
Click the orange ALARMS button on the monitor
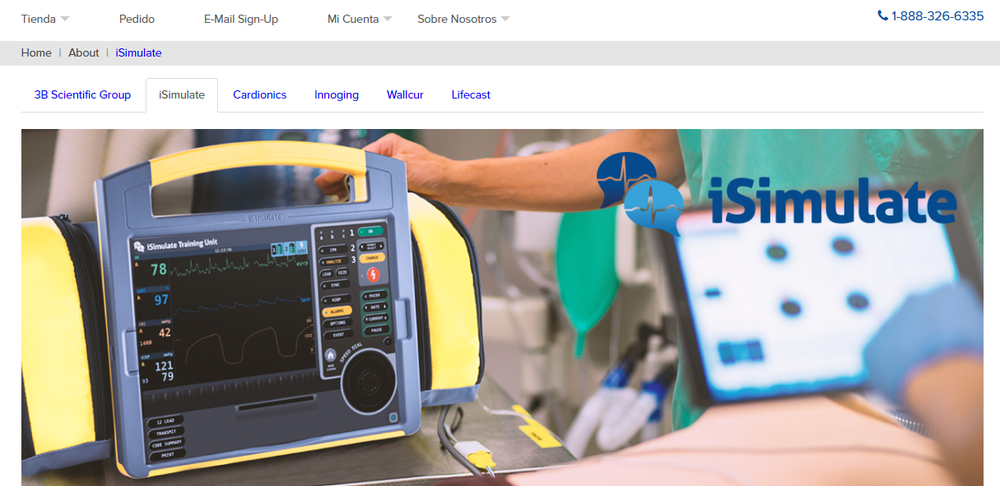[335, 311]
